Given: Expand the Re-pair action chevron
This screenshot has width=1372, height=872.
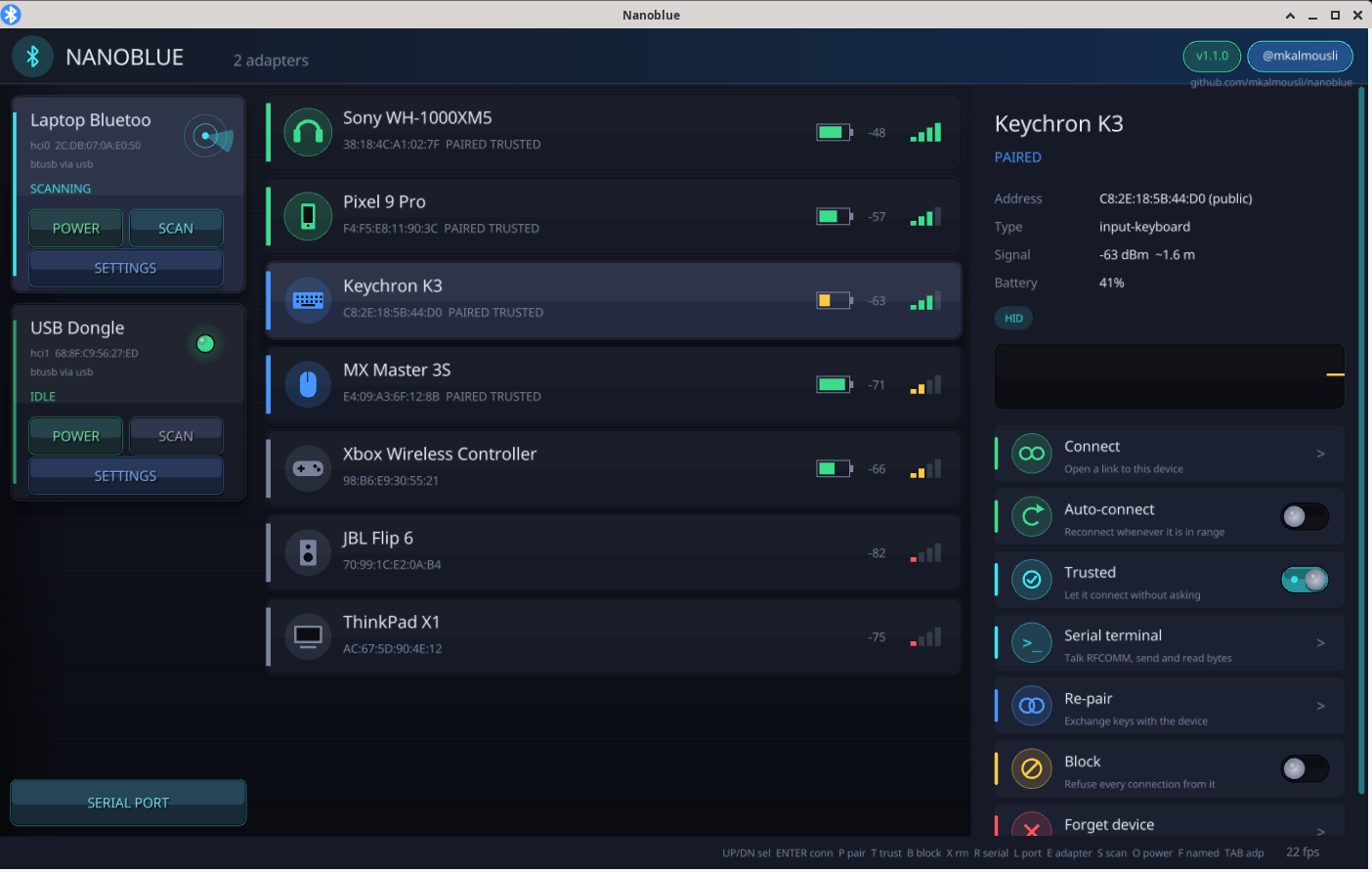Looking at the screenshot, I should tap(1320, 706).
